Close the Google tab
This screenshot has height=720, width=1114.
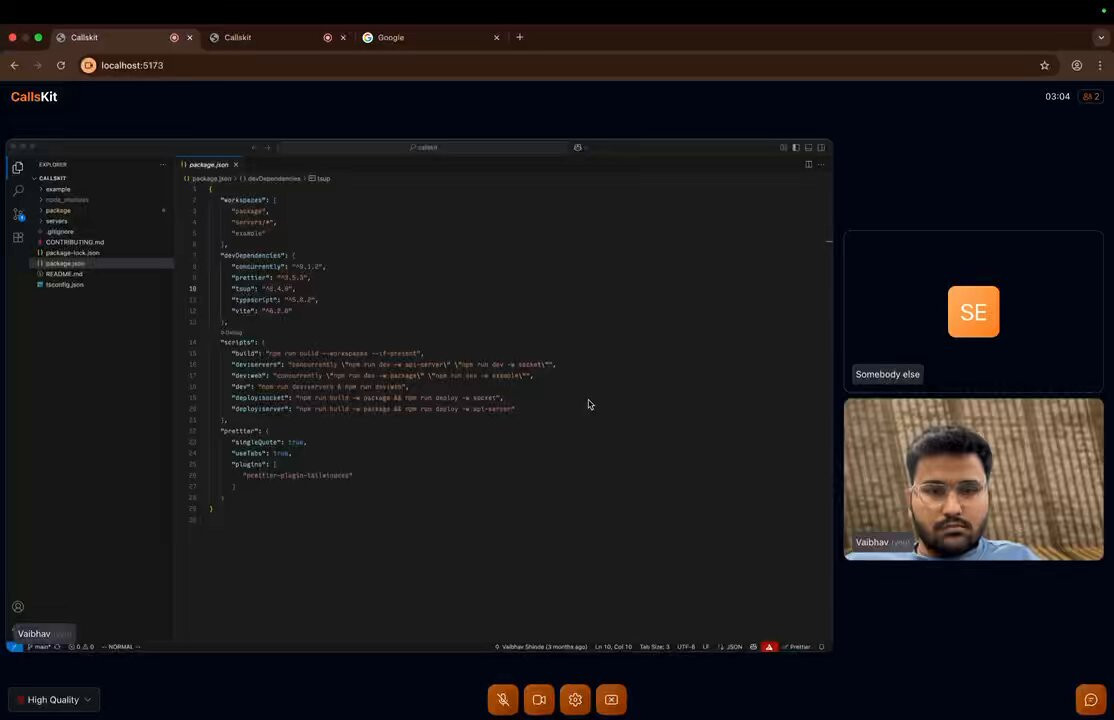(x=497, y=38)
